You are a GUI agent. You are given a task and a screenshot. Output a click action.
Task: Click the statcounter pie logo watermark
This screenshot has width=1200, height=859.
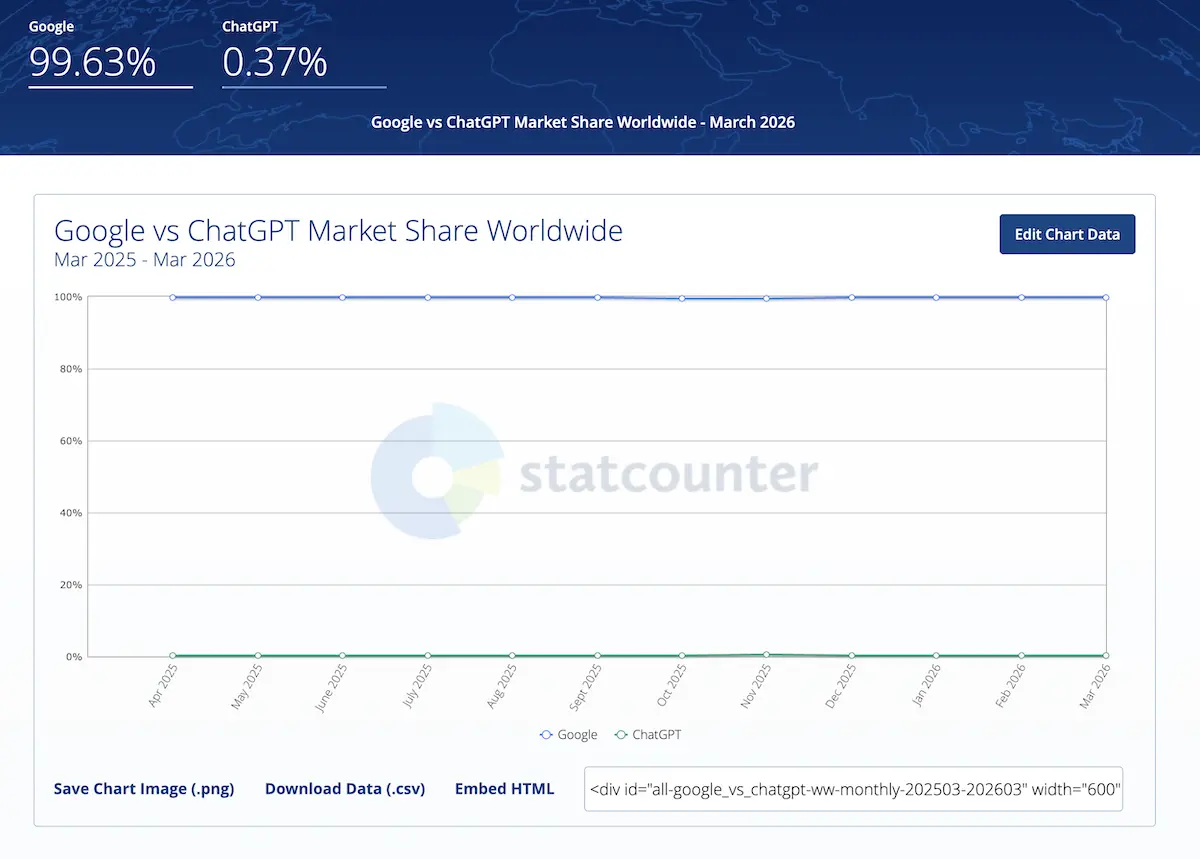pos(436,471)
